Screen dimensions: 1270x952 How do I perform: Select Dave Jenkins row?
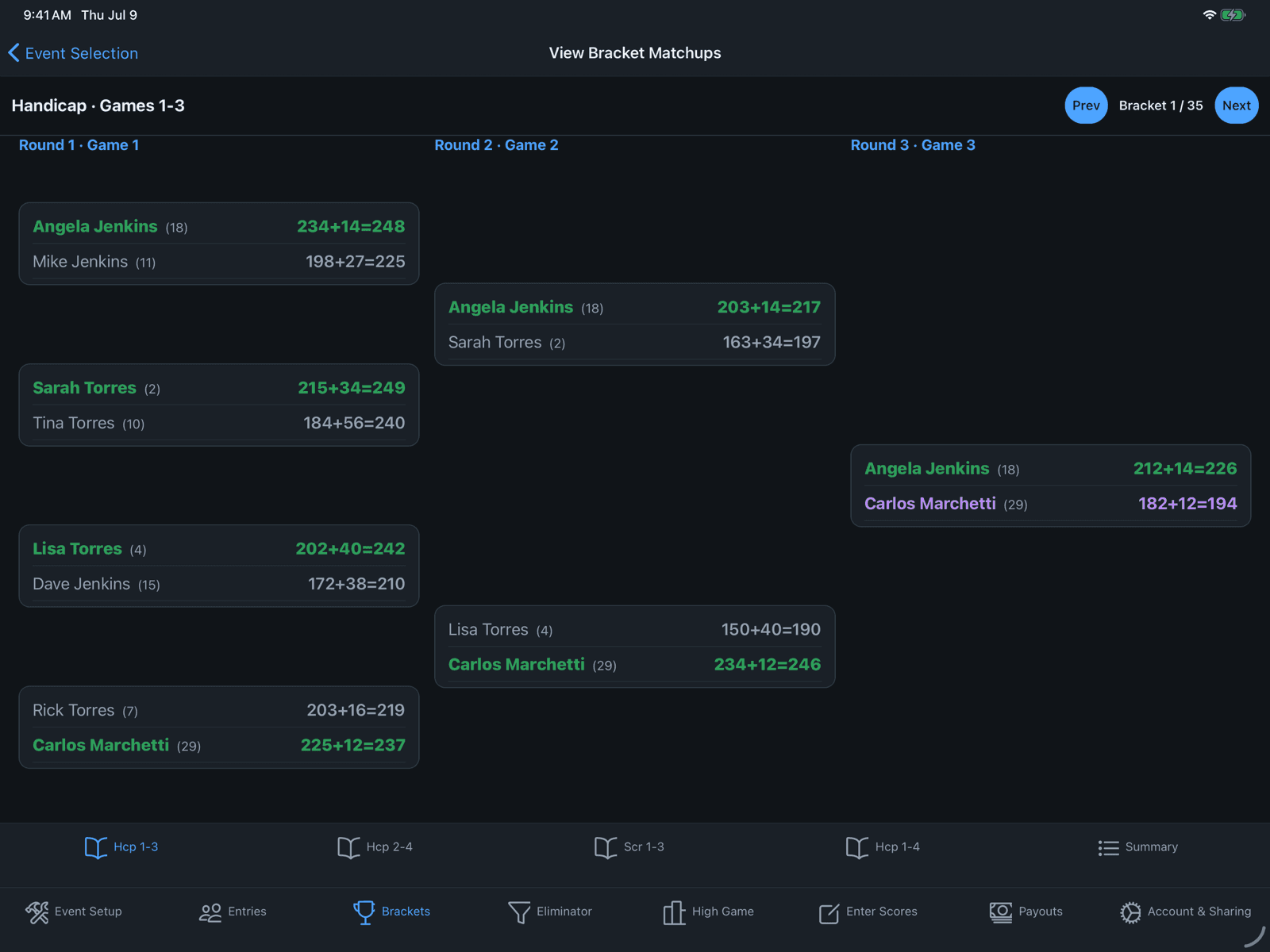(x=219, y=584)
